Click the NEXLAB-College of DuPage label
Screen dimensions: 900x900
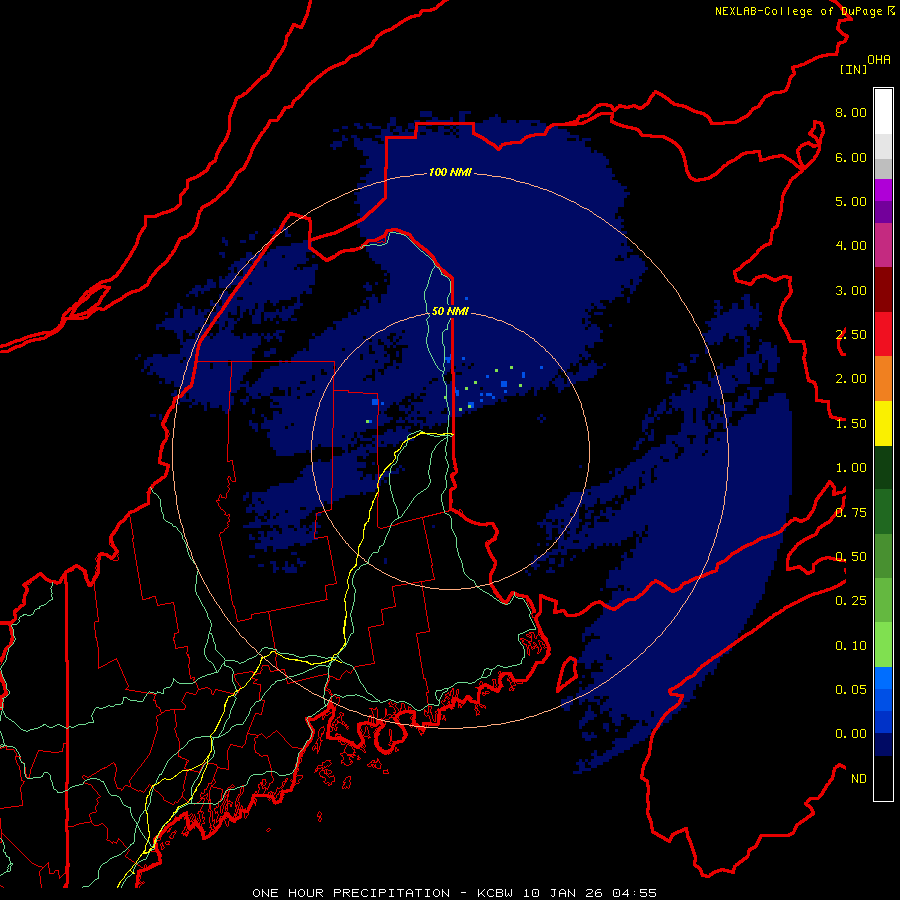(799, 11)
